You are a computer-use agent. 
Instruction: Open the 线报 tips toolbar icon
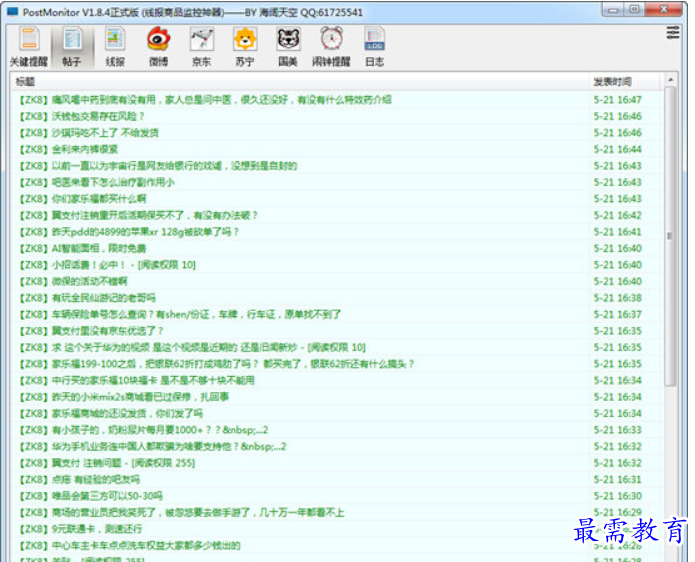(115, 47)
